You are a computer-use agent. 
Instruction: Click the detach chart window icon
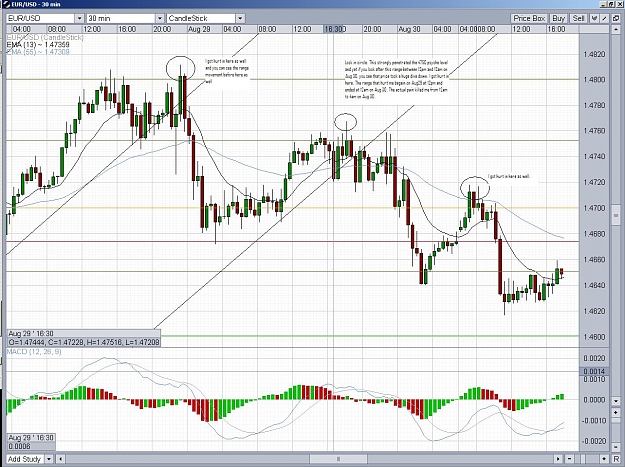pos(615,18)
